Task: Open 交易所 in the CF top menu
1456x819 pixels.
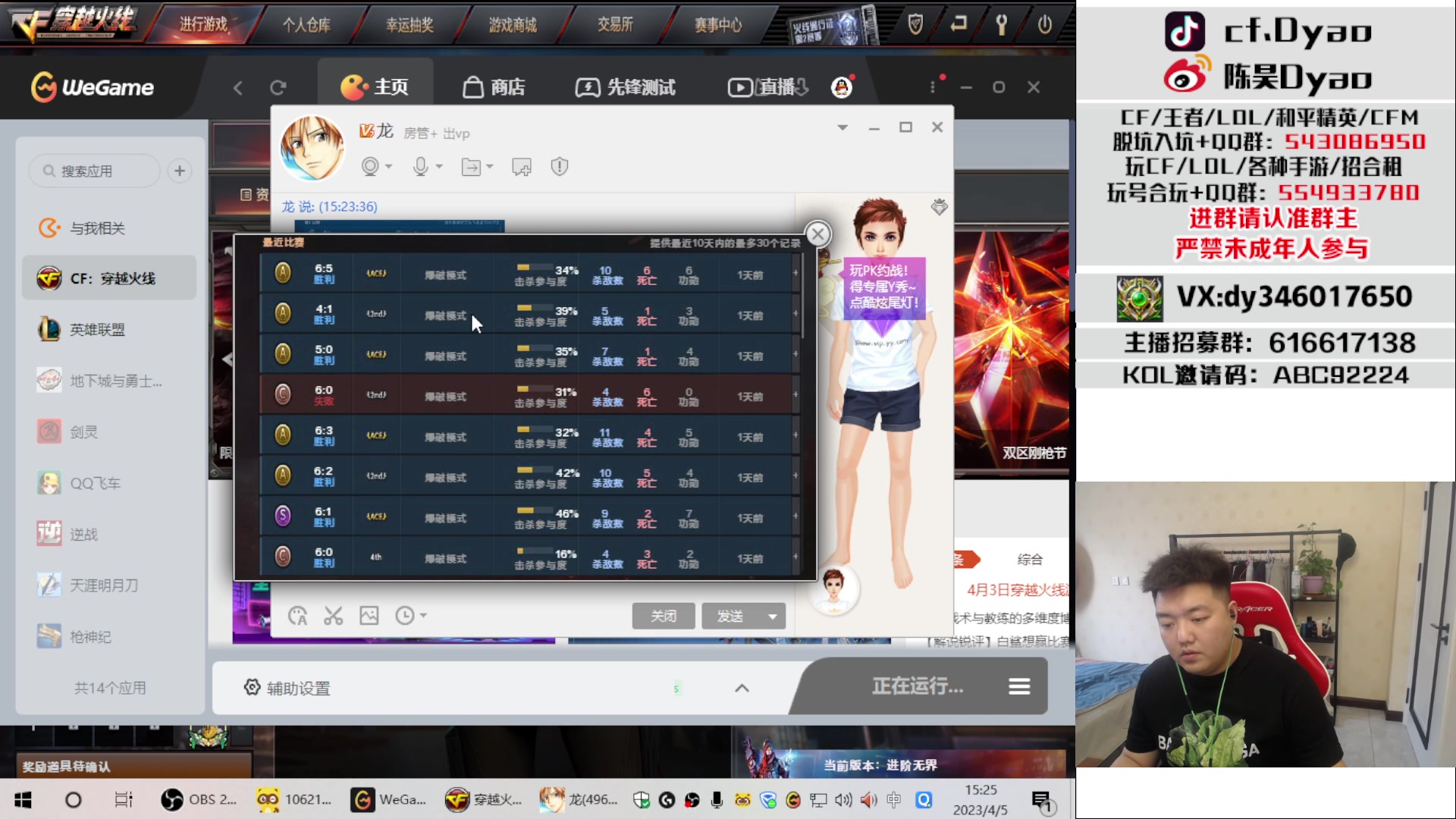Action: click(x=615, y=25)
